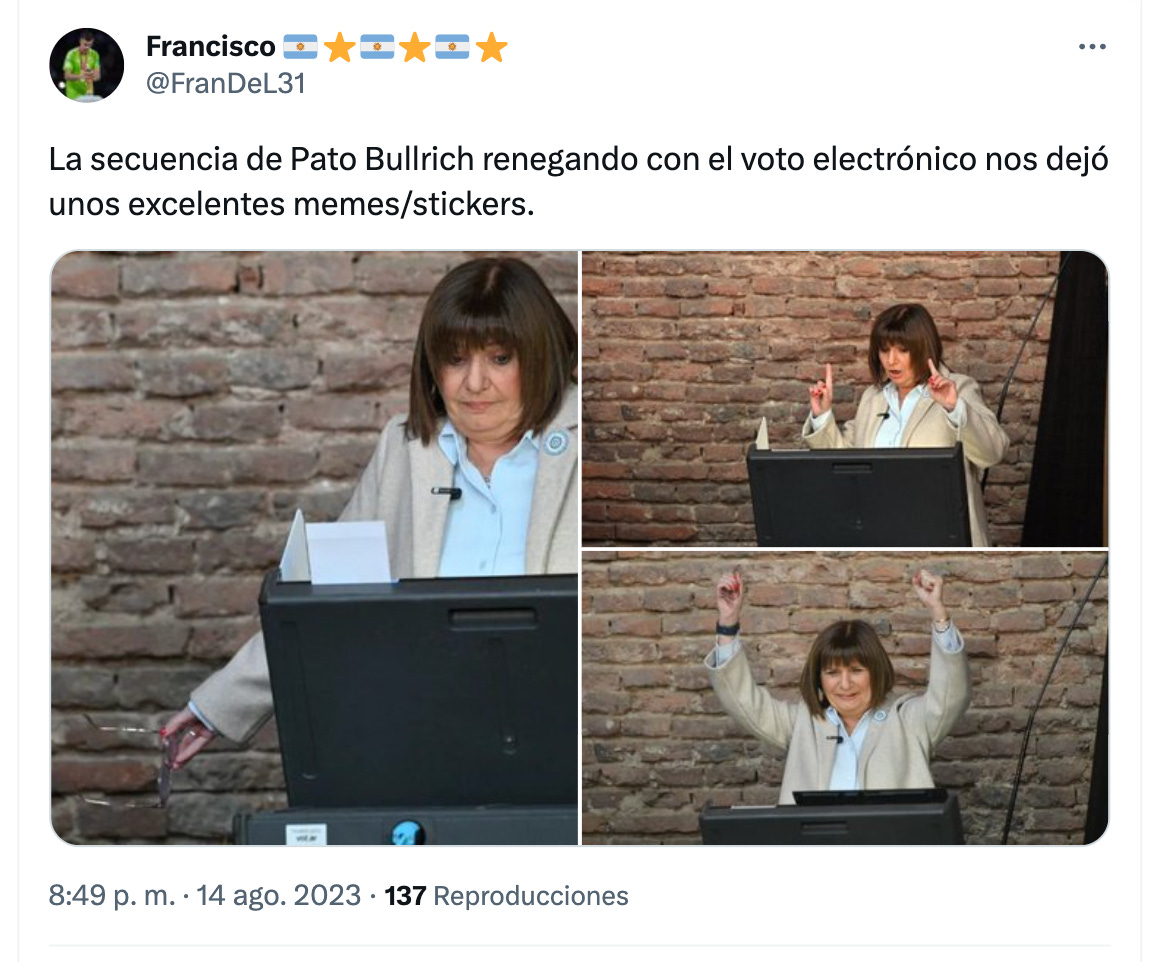
Task: Open the three-dot more options menu
Action: pyautogui.click(x=1092, y=46)
